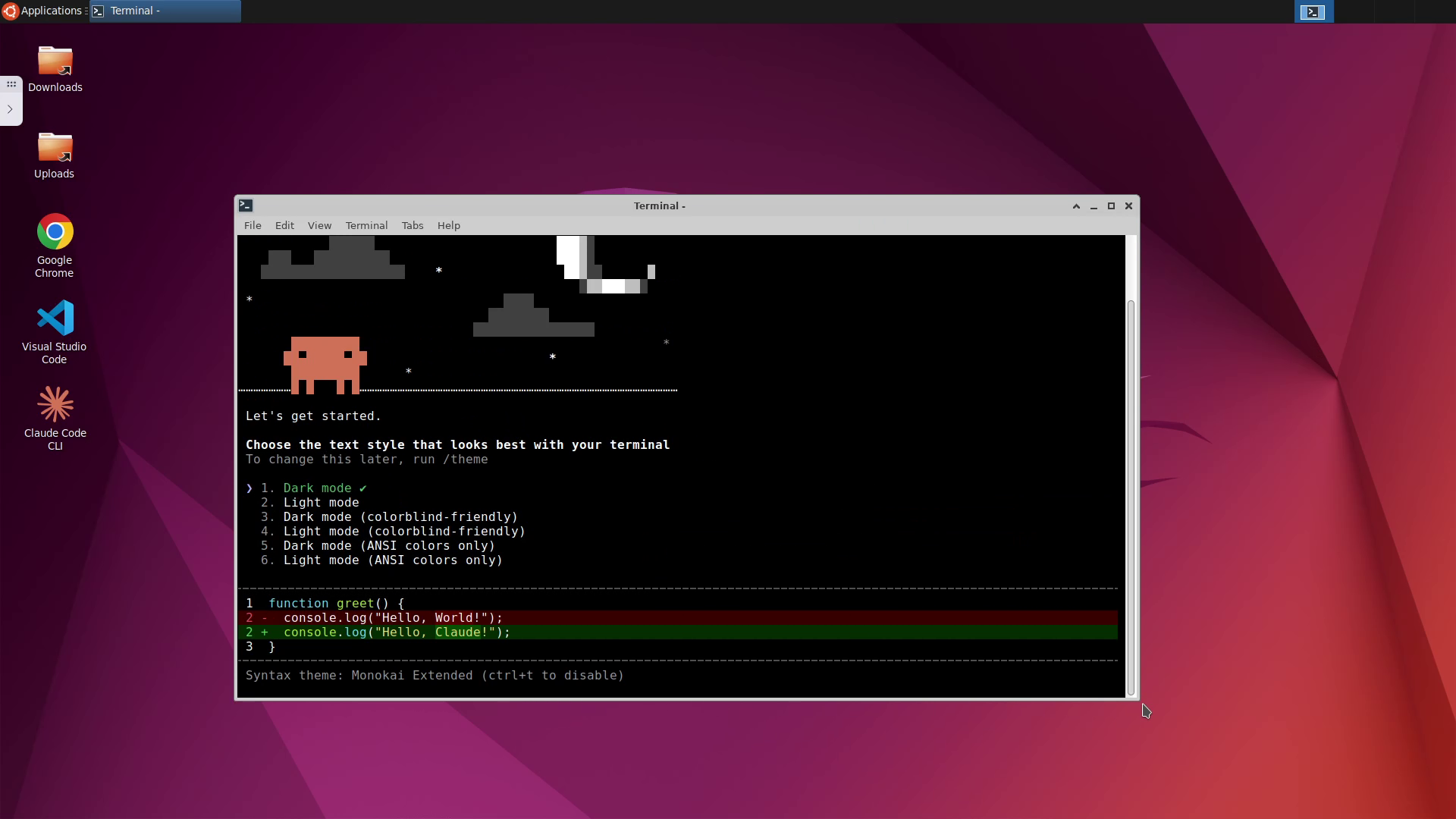
Task: Open the grid dots handle on left edge
Action: [11, 84]
